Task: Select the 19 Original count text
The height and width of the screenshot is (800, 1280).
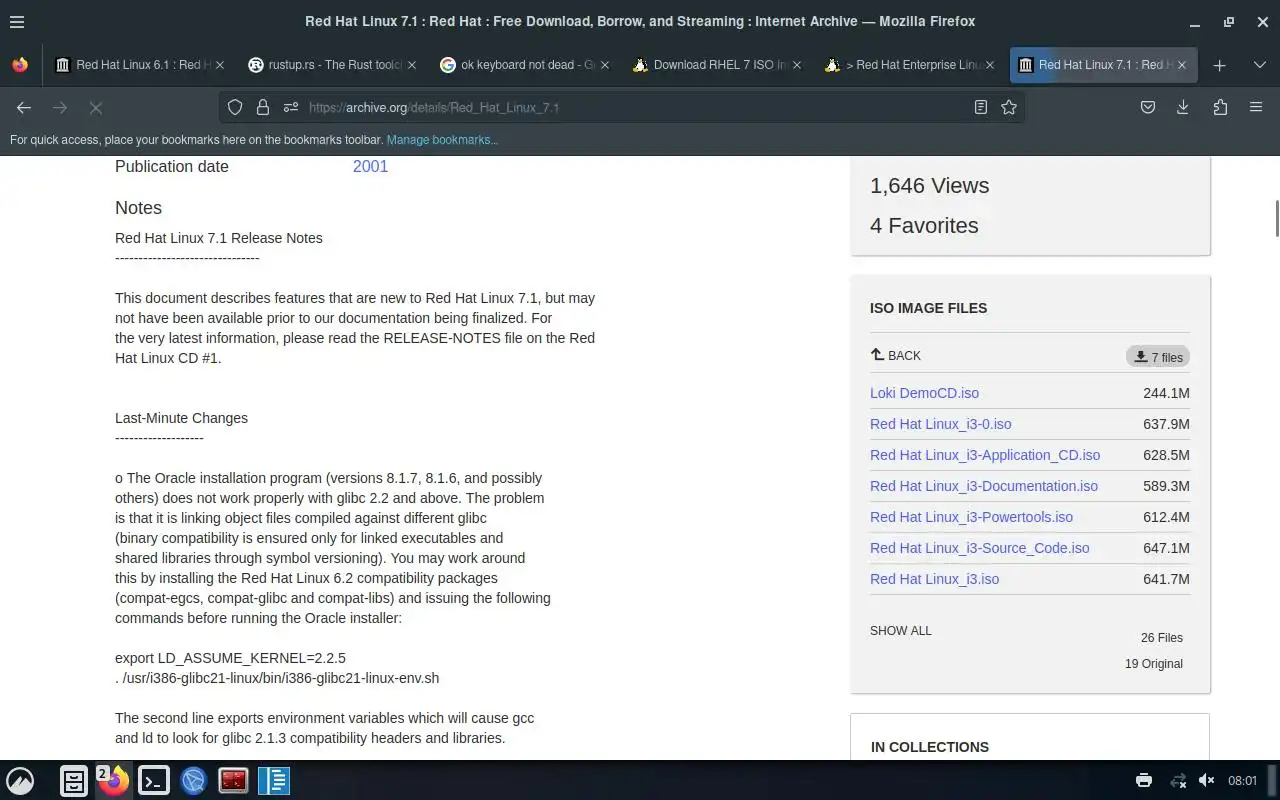Action: click(1153, 664)
